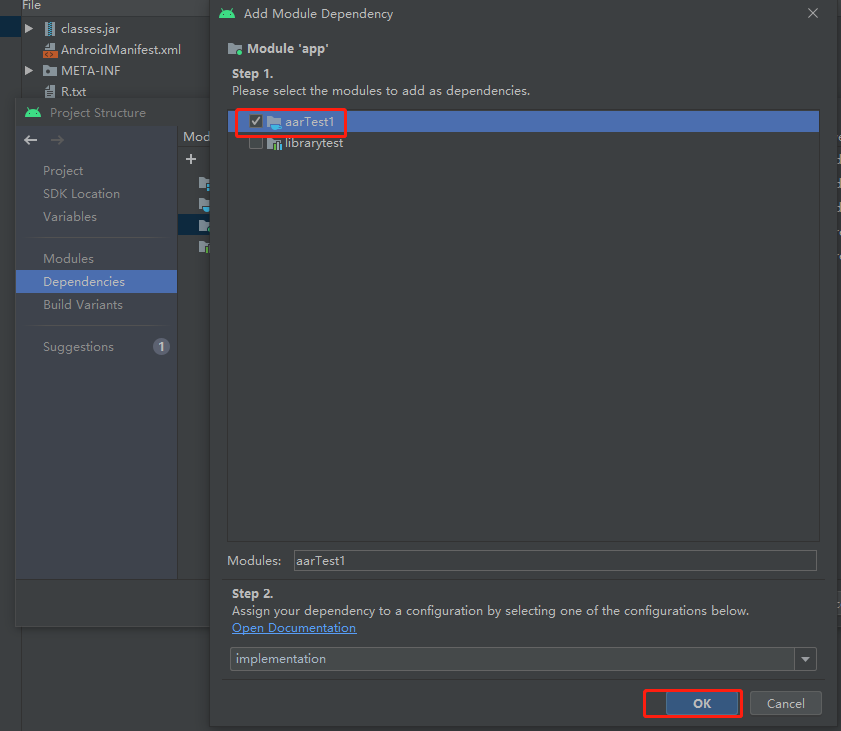The height and width of the screenshot is (731, 841).
Task: Go back in Project Structure window
Action: [31, 140]
